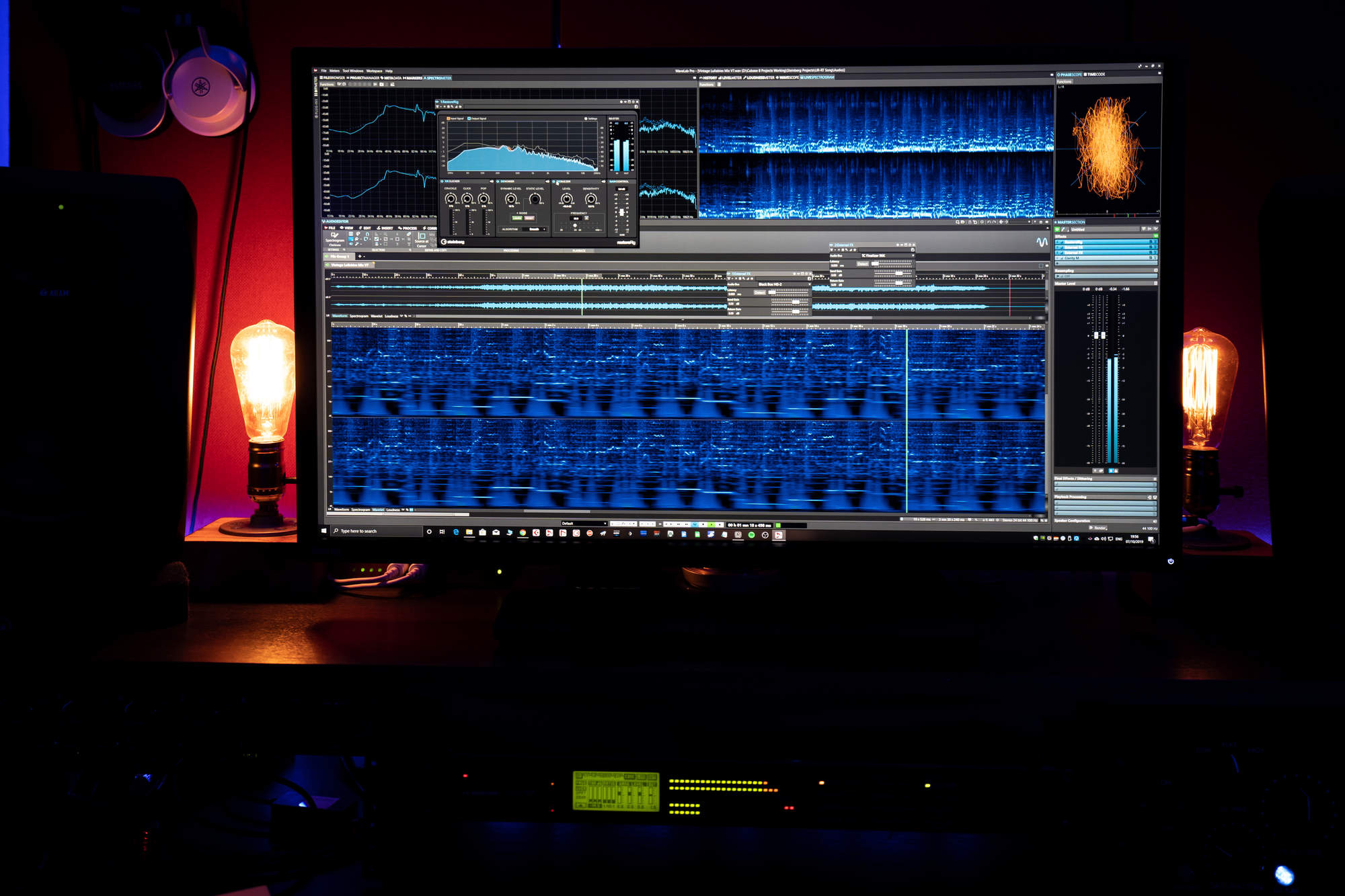The width and height of the screenshot is (1345, 896).
Task: Toggle the Output Signal display in RestoreRig
Action: pyautogui.click(x=469, y=118)
